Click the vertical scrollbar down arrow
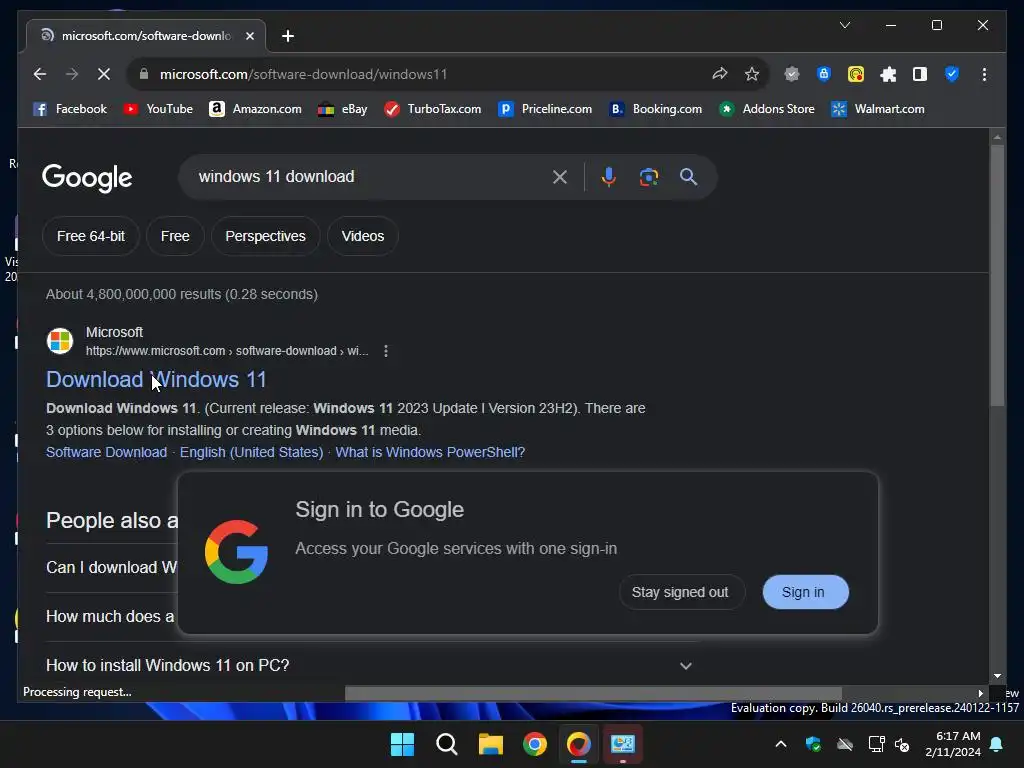Viewport: 1024px width, 768px height. click(x=997, y=677)
